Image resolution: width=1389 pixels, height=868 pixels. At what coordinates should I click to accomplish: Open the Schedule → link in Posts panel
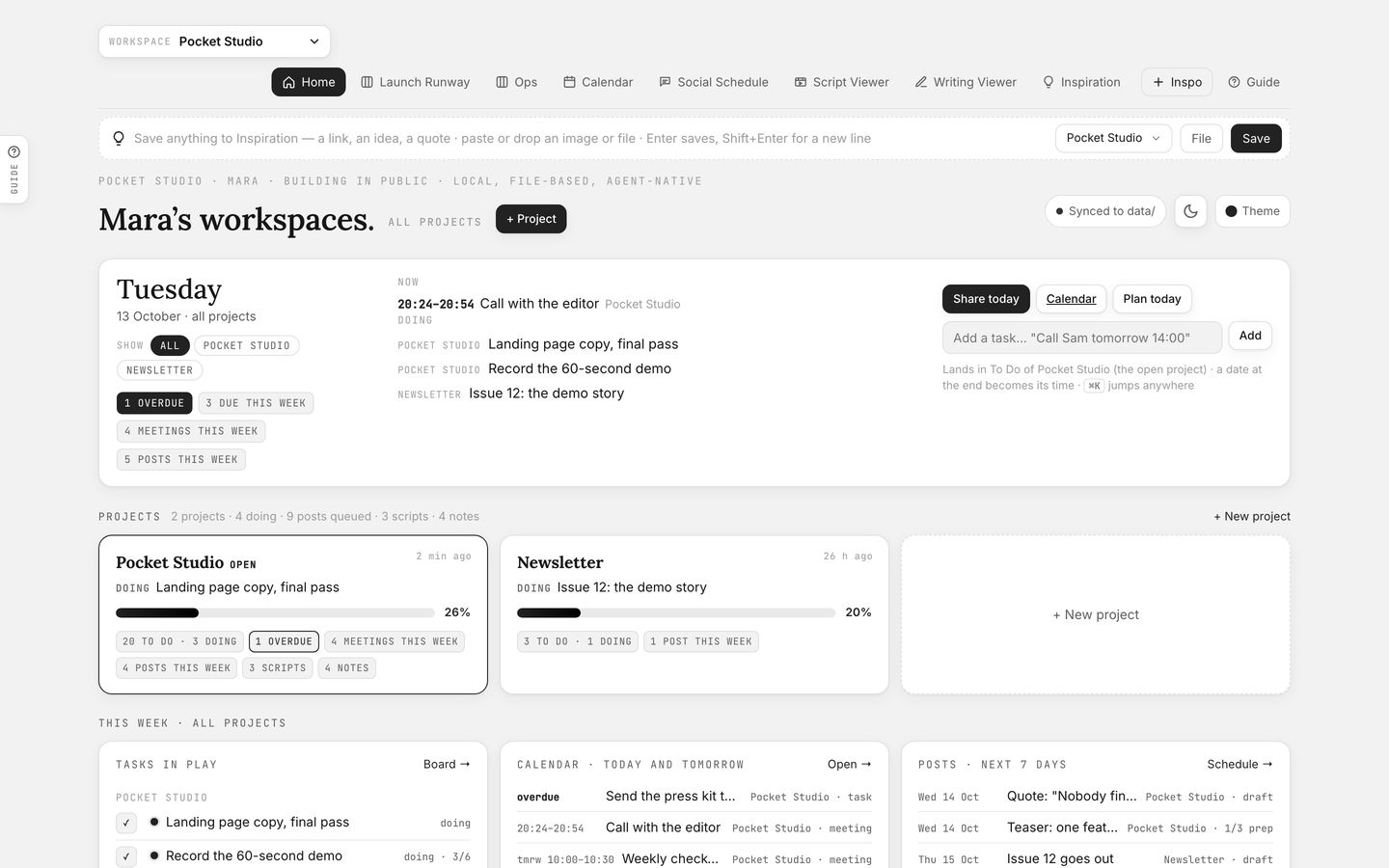[x=1239, y=764]
